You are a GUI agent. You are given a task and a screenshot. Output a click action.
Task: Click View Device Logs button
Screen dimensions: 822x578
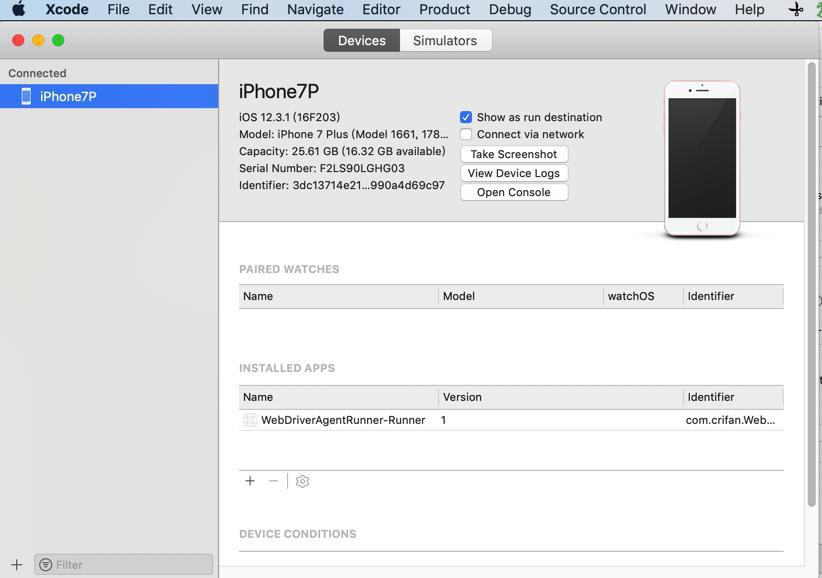(514, 173)
